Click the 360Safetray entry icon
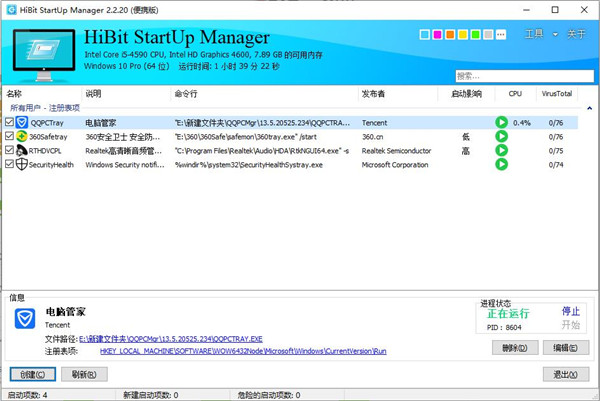 coord(22,136)
